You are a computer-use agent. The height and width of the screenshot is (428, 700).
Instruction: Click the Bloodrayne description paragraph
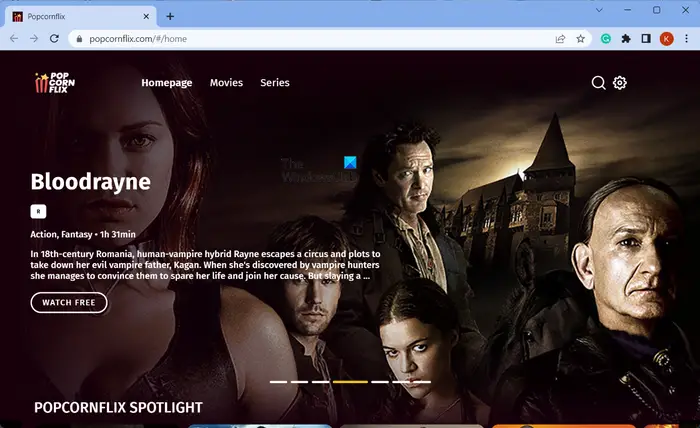[x=205, y=265]
